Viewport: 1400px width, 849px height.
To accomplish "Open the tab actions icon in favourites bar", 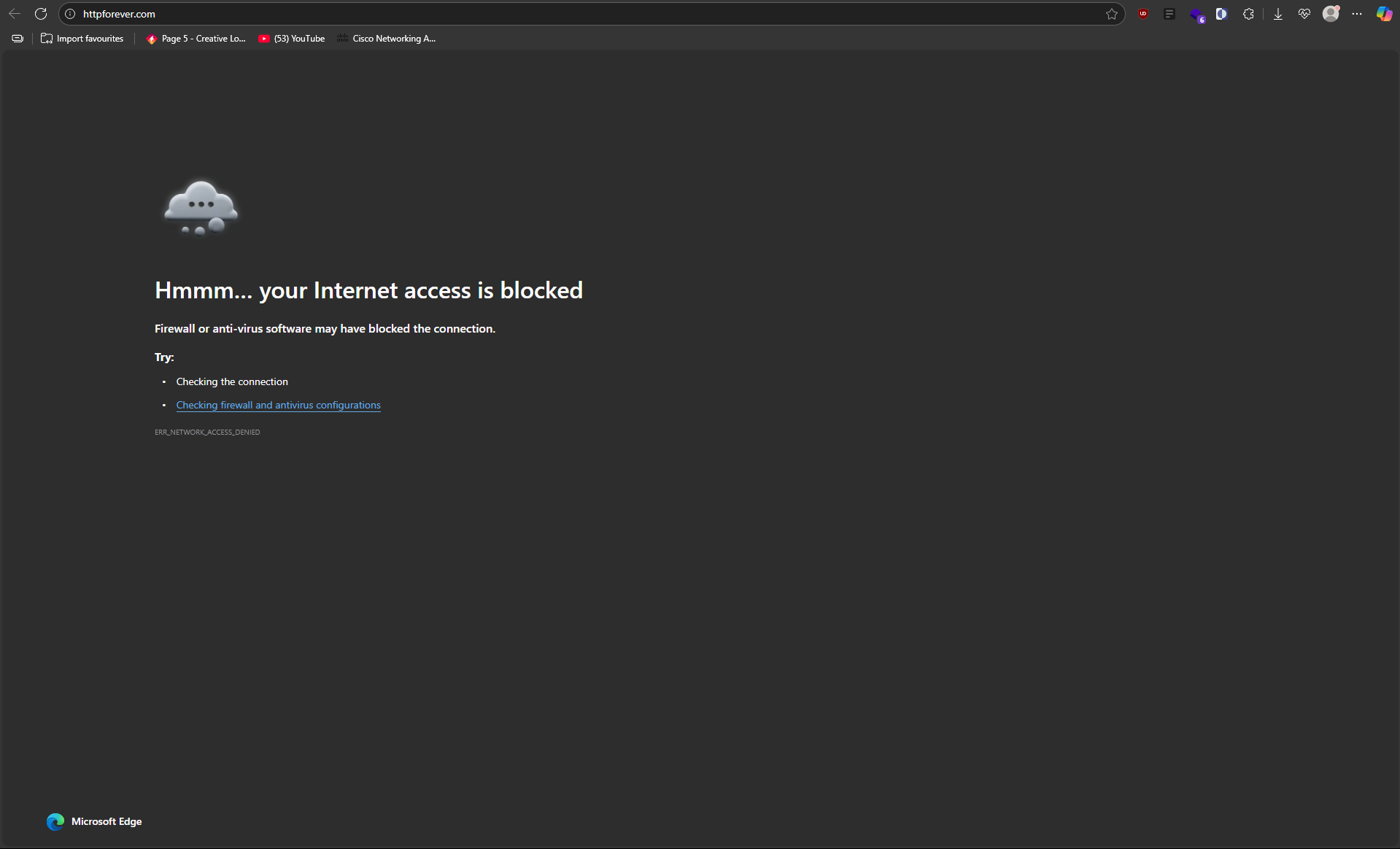I will (18, 39).
